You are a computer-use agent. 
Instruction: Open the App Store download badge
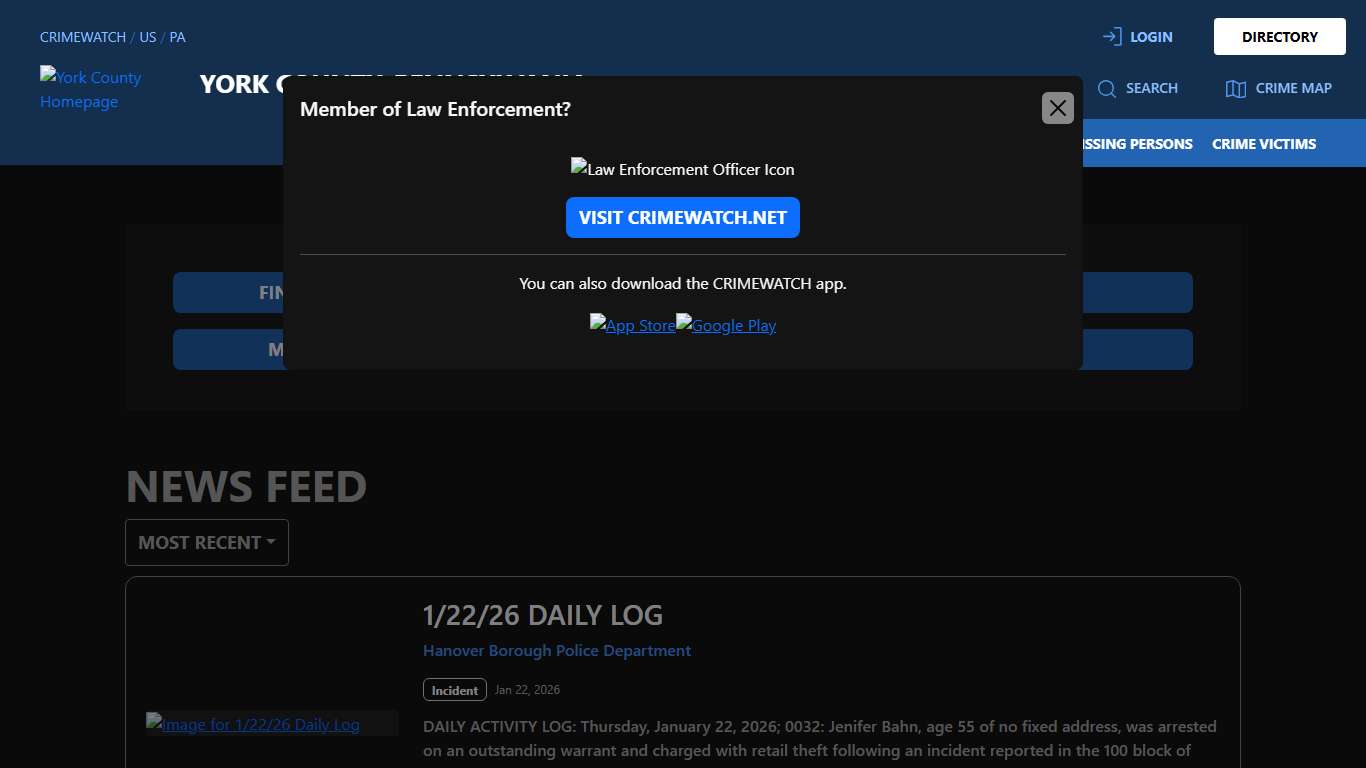click(x=632, y=325)
